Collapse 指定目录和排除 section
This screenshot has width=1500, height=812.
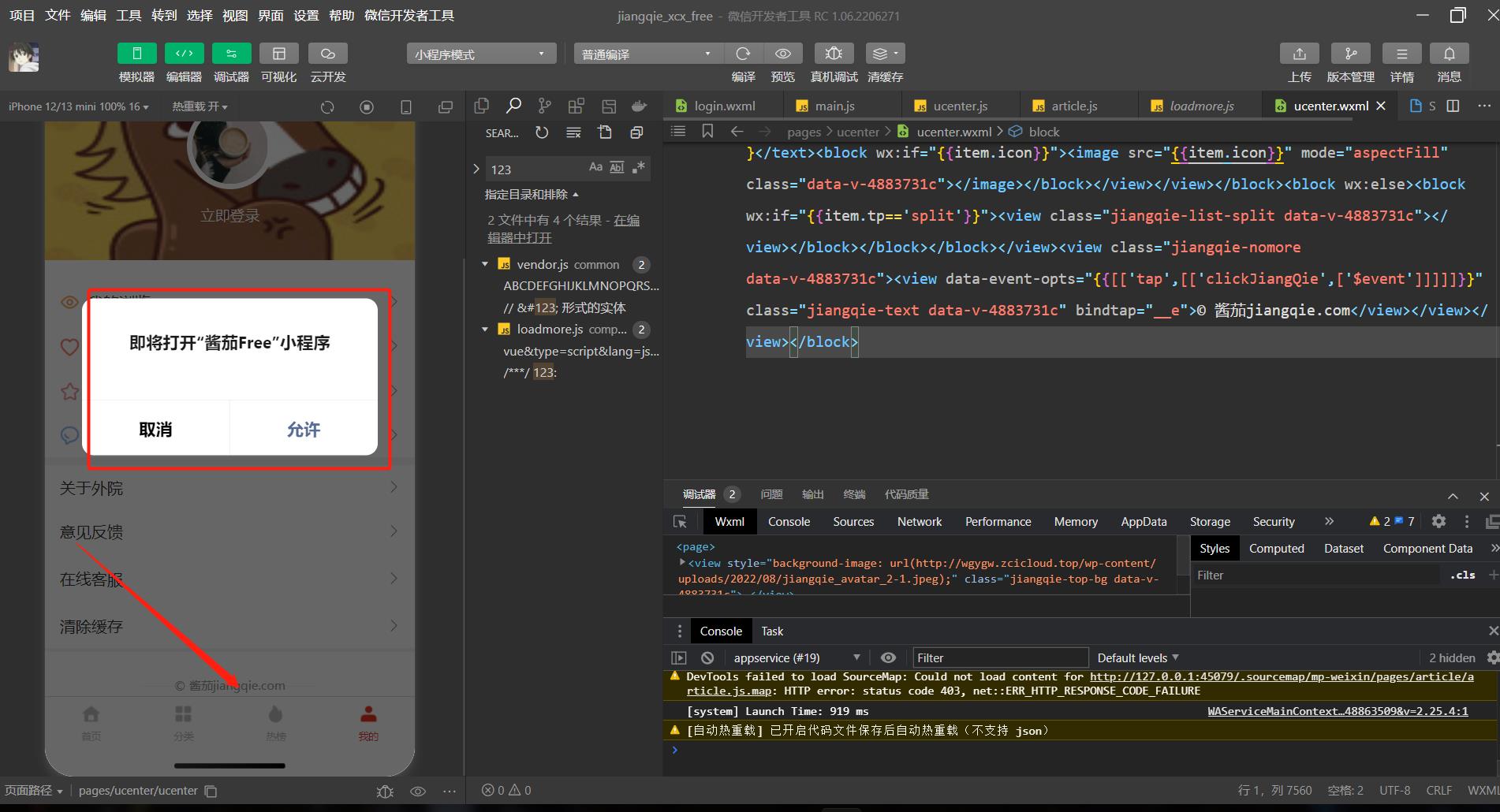tap(532, 194)
